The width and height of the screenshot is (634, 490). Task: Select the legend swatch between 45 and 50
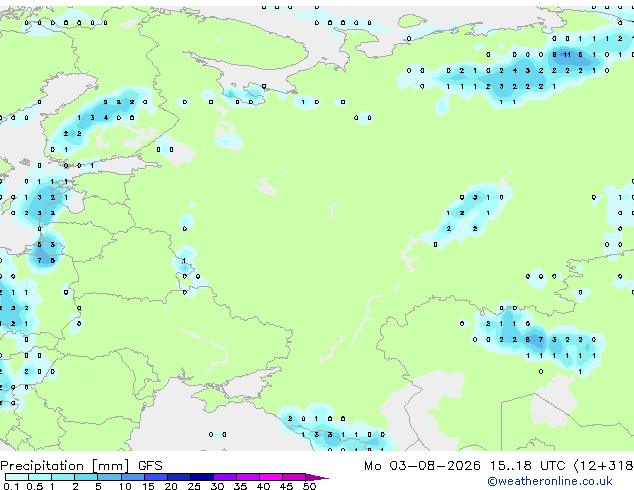pyautogui.click(x=294, y=477)
